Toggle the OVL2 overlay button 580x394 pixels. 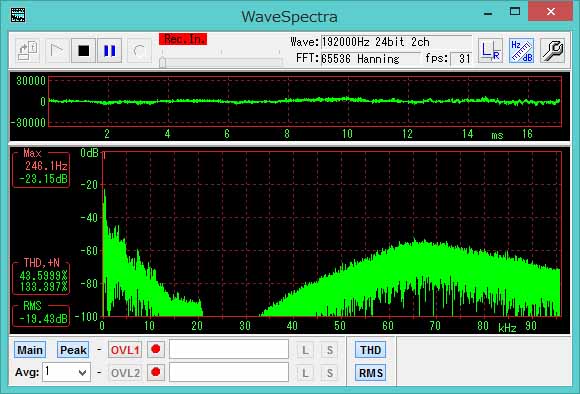[125, 373]
